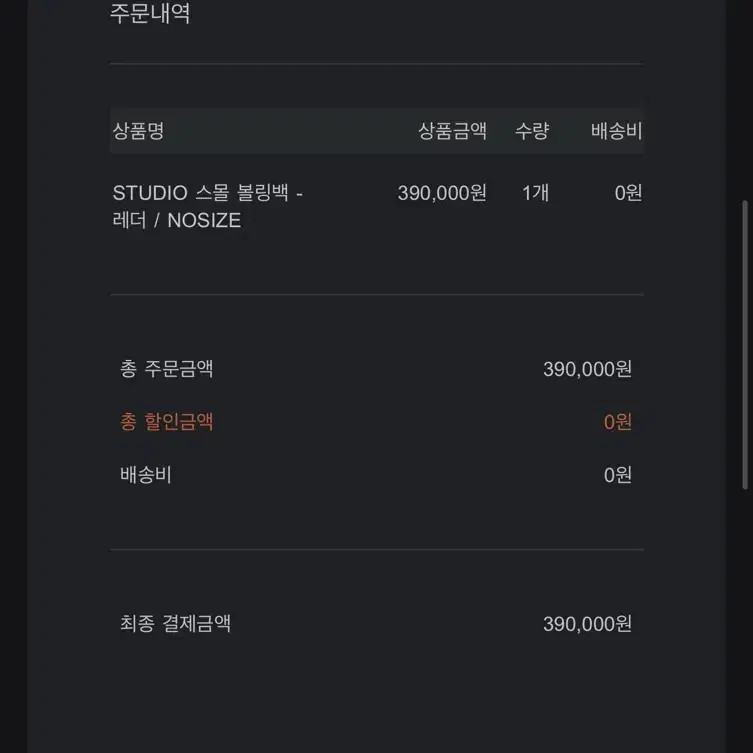This screenshot has width=753, height=753.
Task: Click the 배송비 column header
Action: coord(616,131)
